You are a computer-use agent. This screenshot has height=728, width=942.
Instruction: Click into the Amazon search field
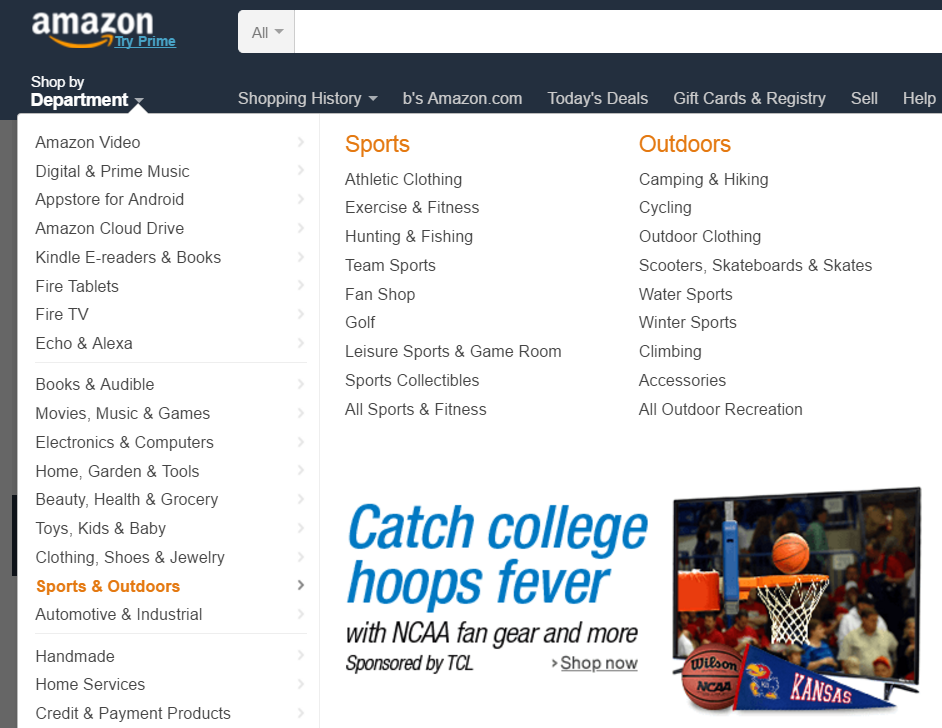click(618, 32)
